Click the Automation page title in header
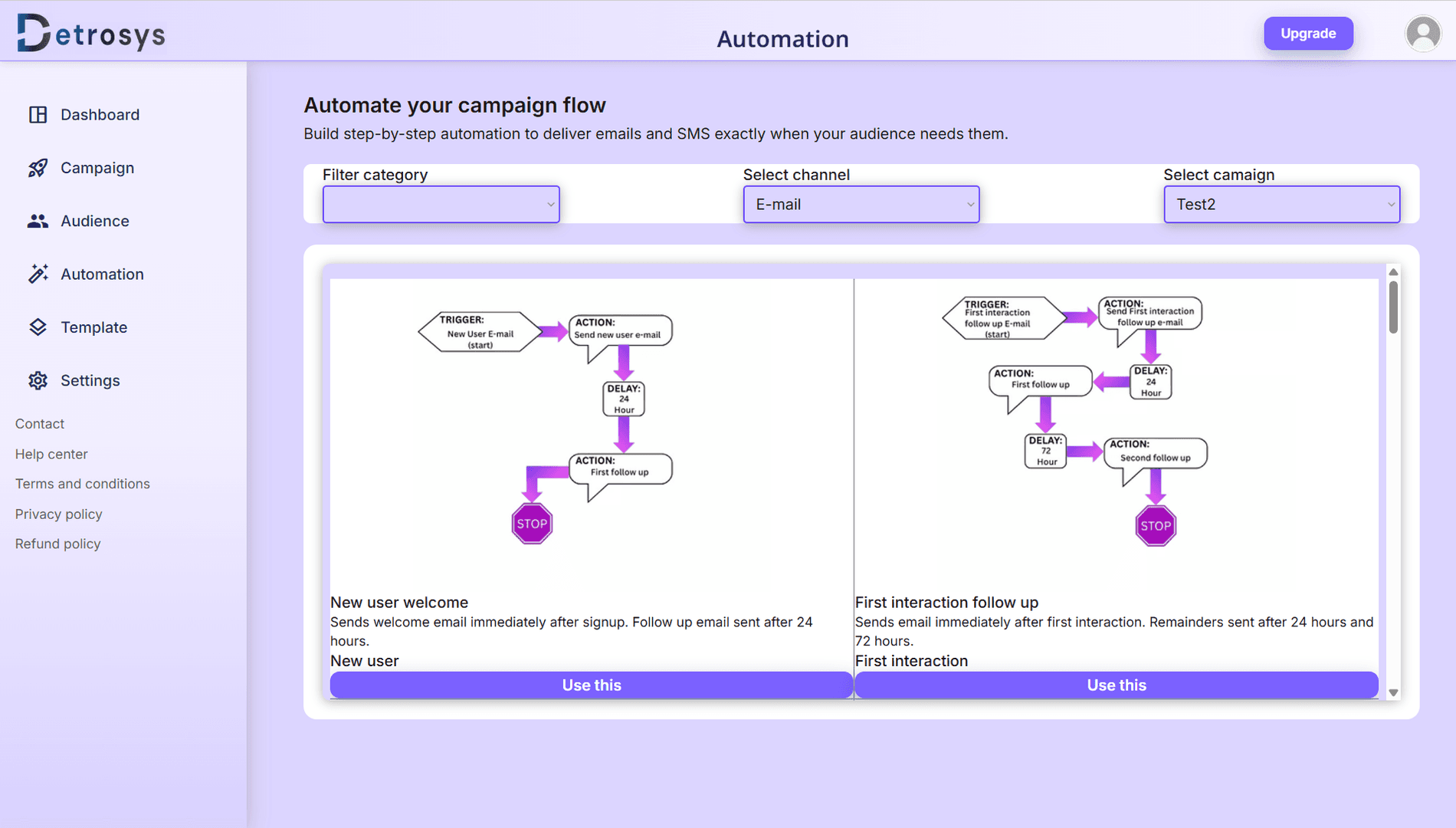Screen dimensions: 1456x828 782,39
